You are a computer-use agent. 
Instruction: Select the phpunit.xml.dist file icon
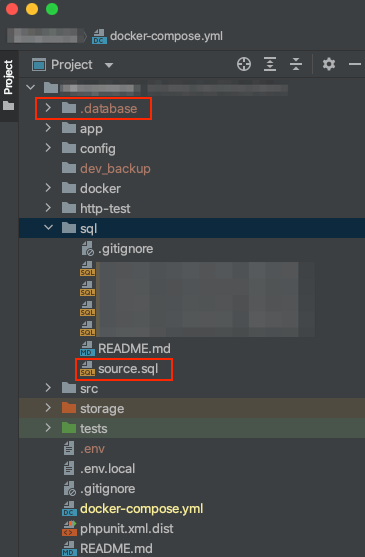69,528
